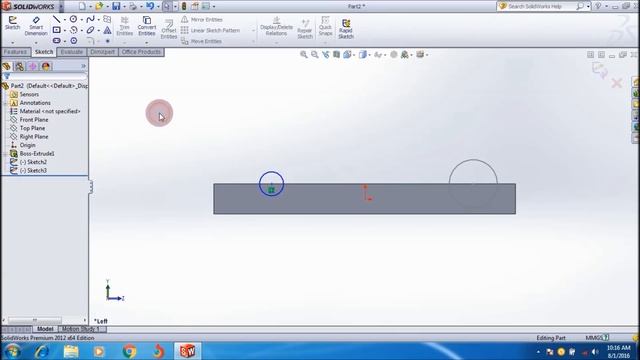This screenshot has width=640, height=360.
Task: Click the Trim Entities tool
Action: [124, 26]
